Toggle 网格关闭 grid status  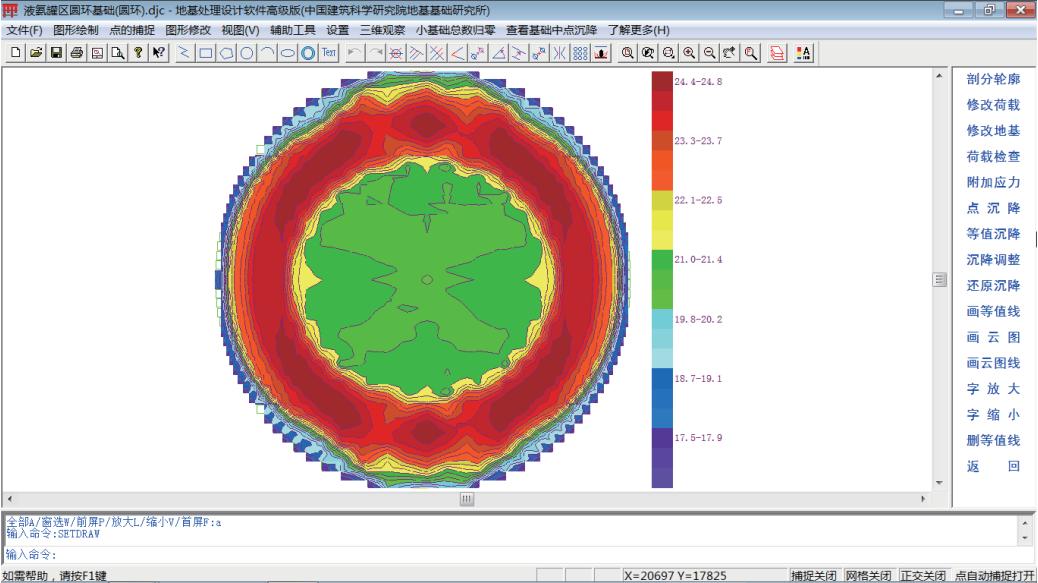point(868,576)
